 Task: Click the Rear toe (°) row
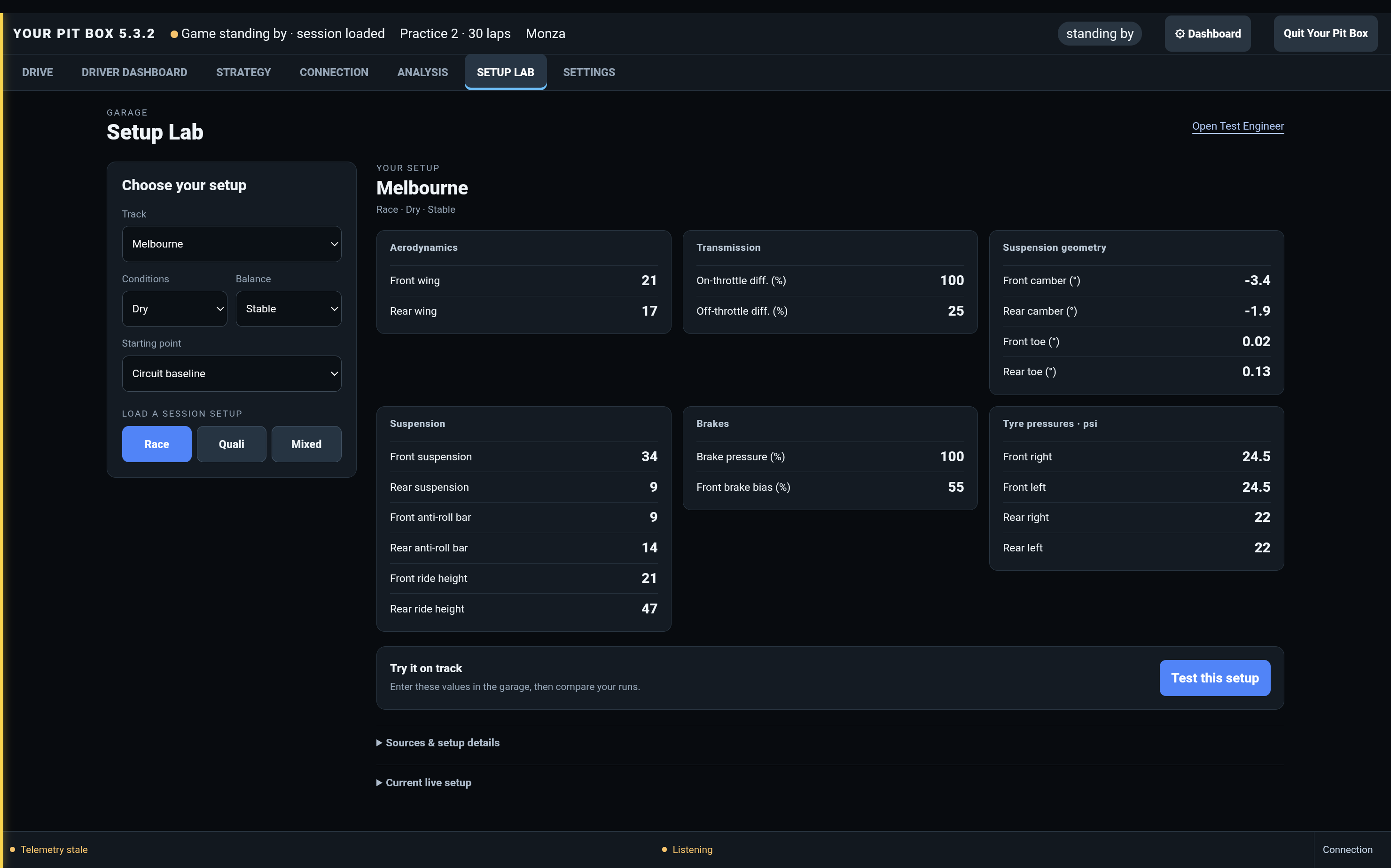tap(1136, 372)
